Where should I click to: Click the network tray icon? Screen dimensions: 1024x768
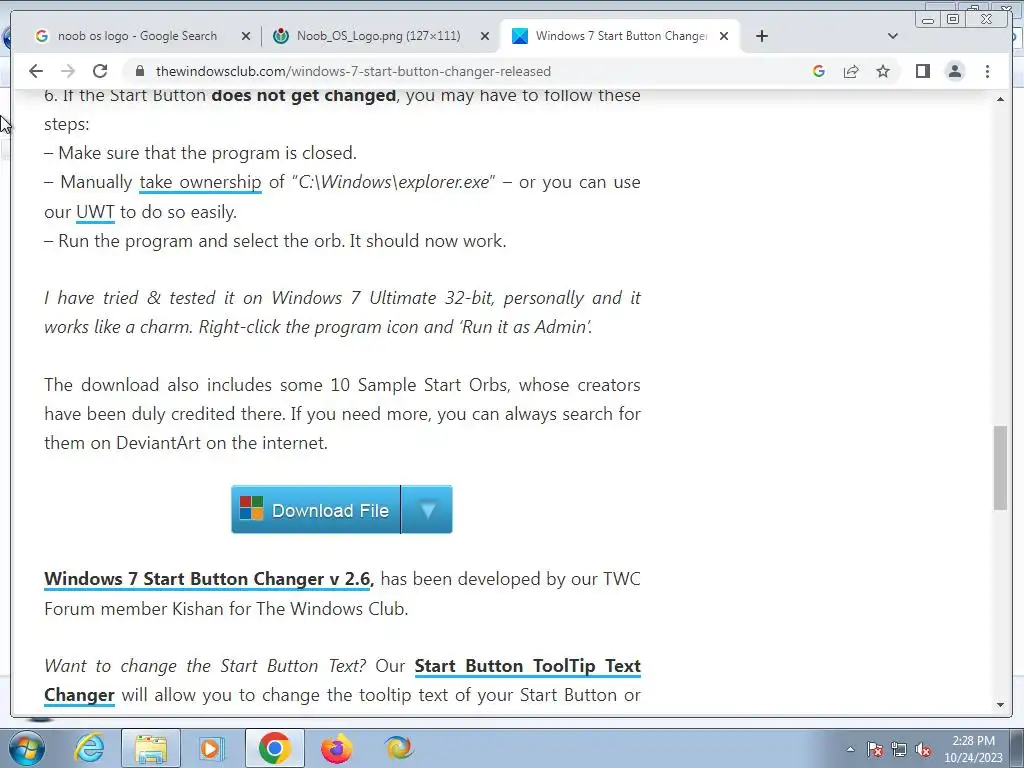click(899, 750)
